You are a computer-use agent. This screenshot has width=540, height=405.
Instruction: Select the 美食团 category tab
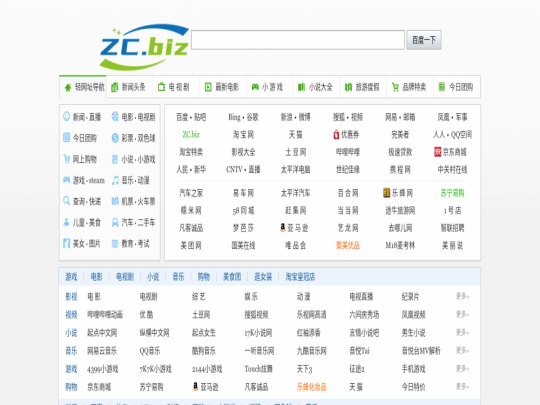(x=232, y=277)
